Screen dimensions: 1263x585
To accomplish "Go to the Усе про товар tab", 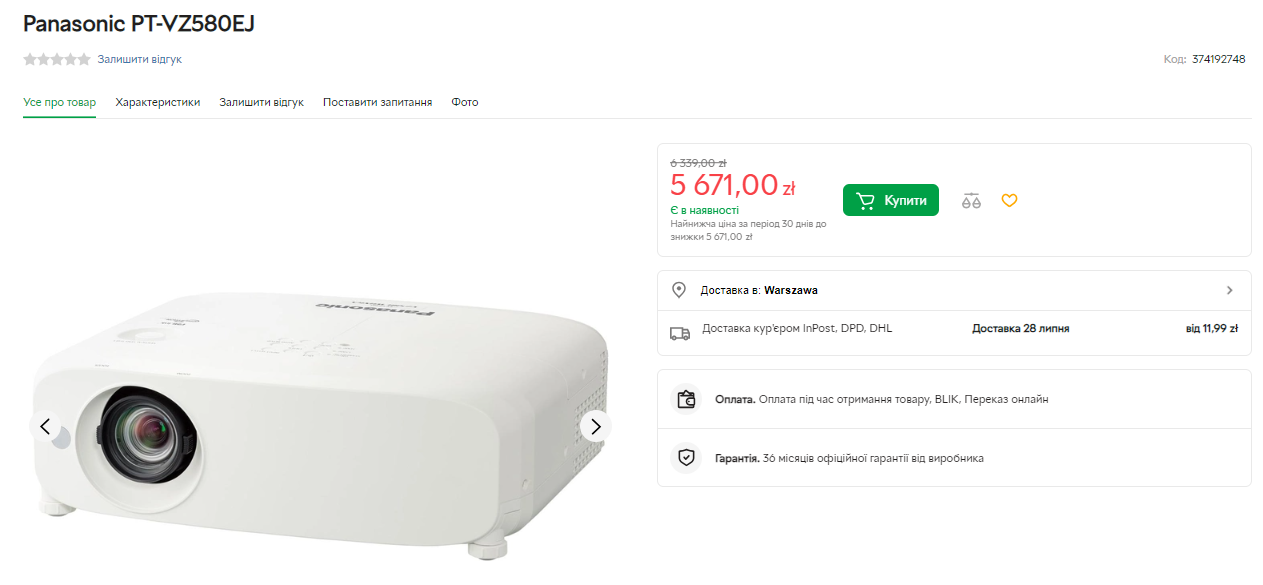I will tap(60, 102).
